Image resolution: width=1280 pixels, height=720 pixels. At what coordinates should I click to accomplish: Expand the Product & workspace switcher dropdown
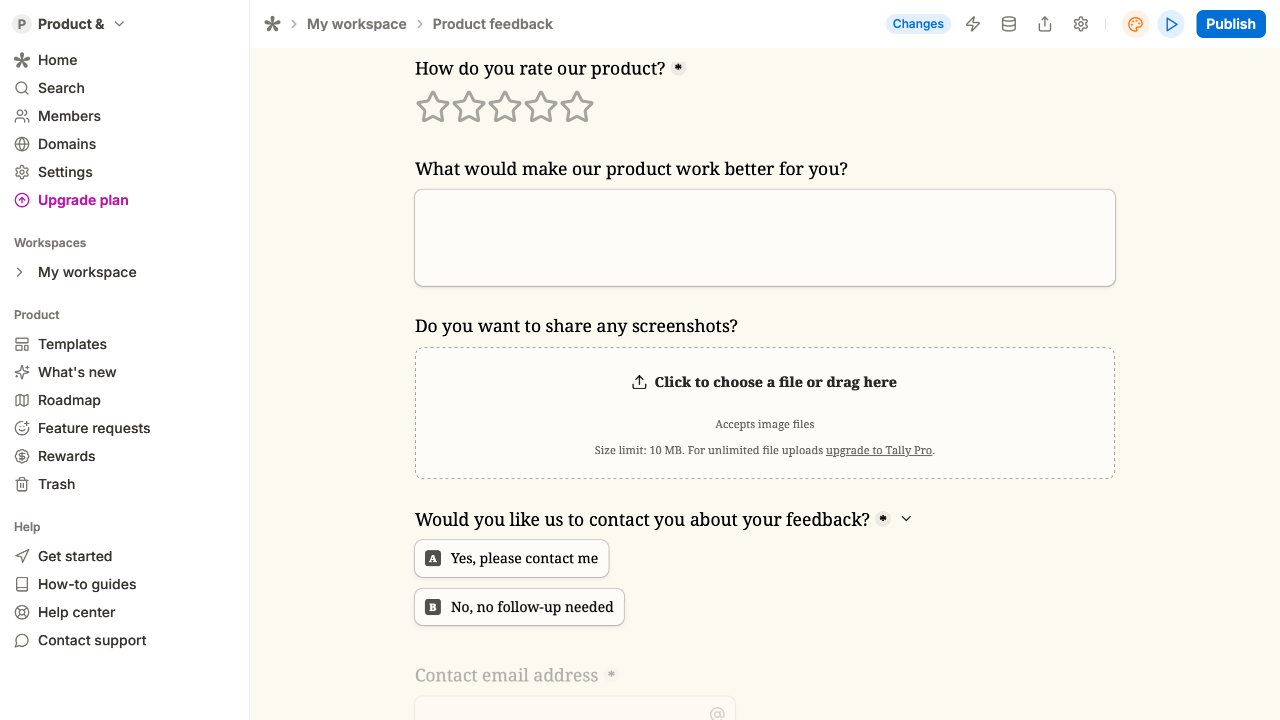[119, 24]
